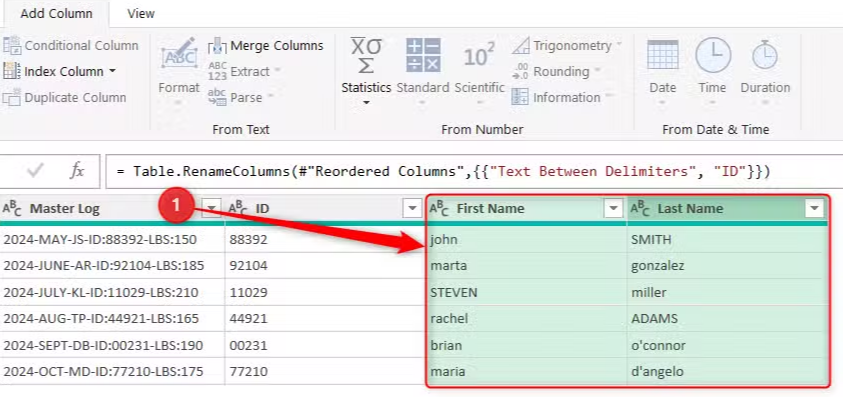
Task: Click the First Name data type icon
Action: pyautogui.click(x=439, y=209)
